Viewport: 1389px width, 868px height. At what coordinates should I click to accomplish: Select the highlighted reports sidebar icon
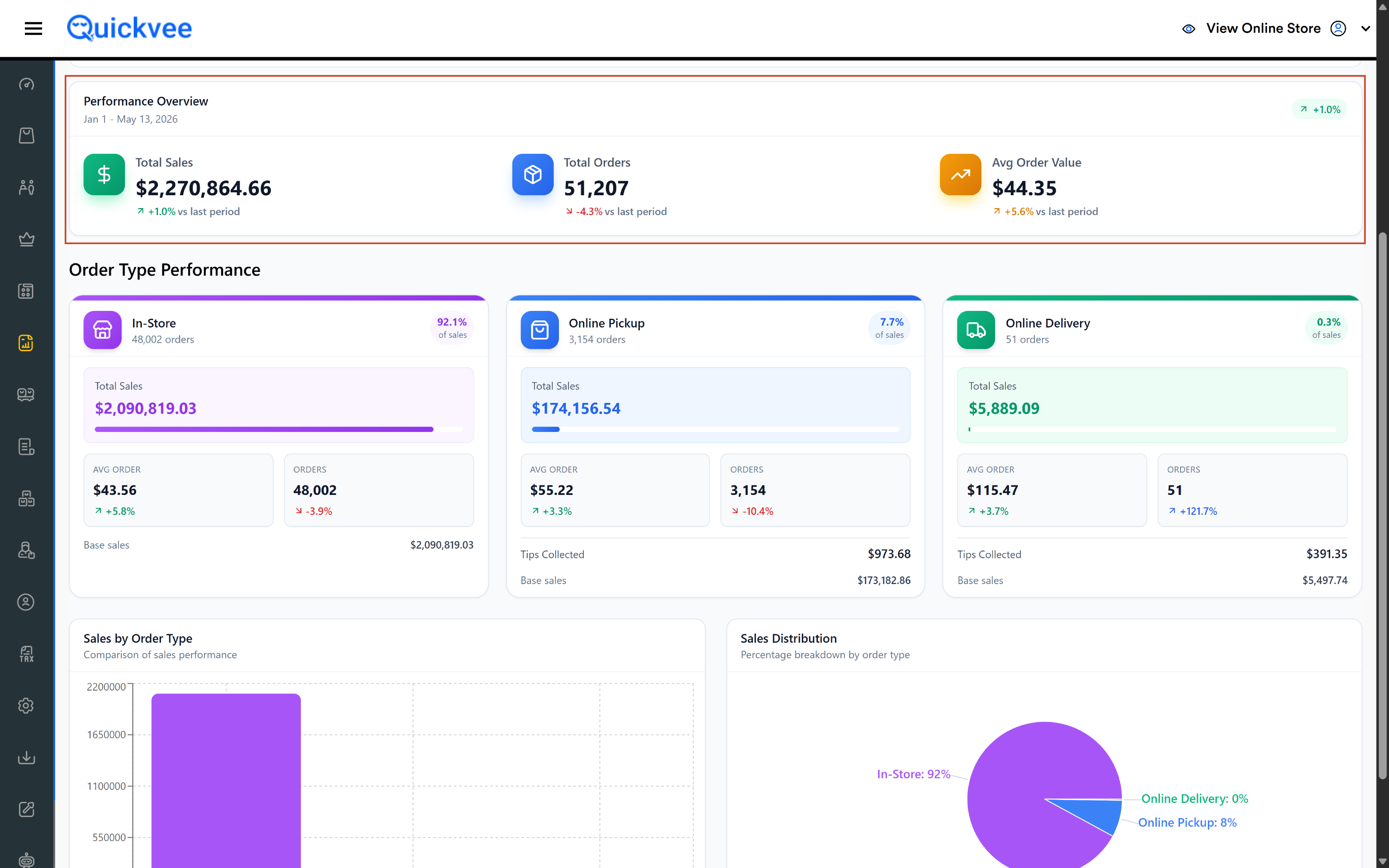tap(27, 343)
